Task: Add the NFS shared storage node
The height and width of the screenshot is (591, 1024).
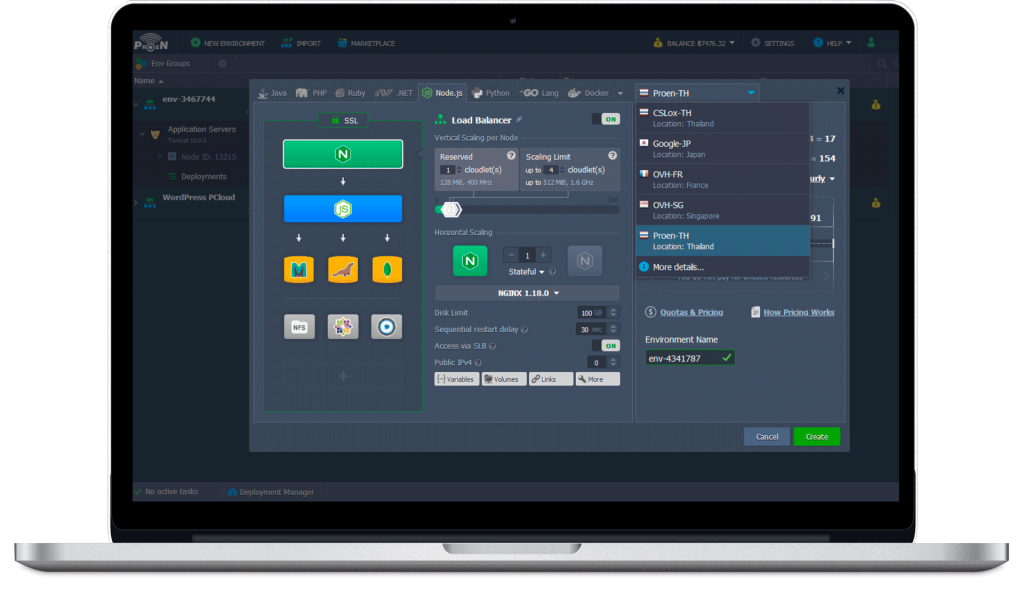Action: point(299,327)
